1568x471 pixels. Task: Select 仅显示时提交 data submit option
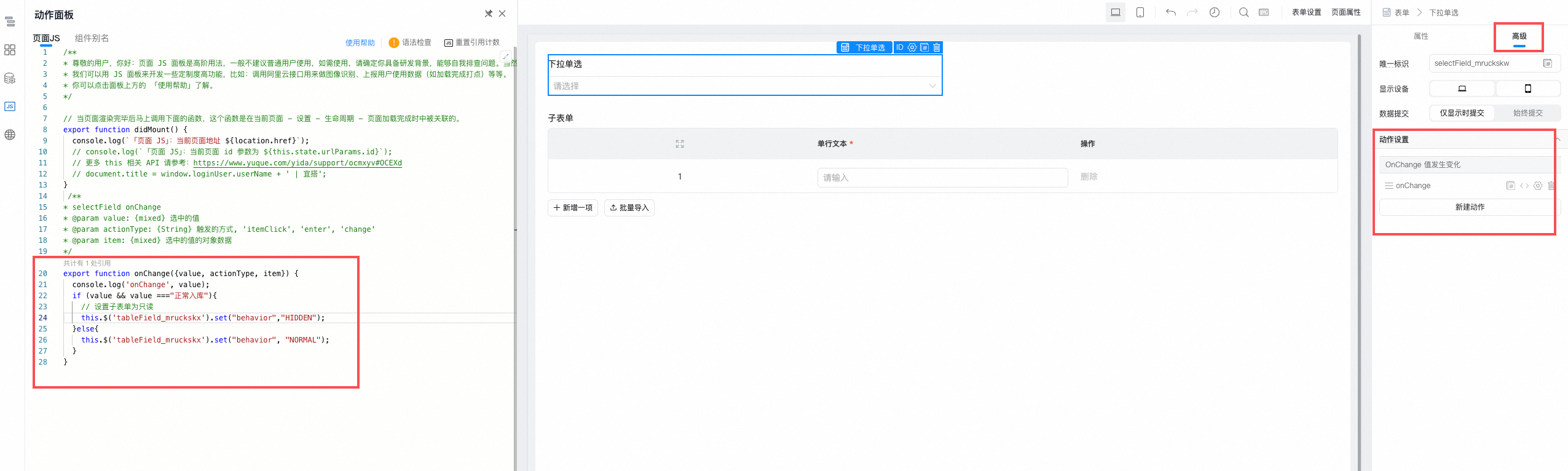coord(1462,113)
